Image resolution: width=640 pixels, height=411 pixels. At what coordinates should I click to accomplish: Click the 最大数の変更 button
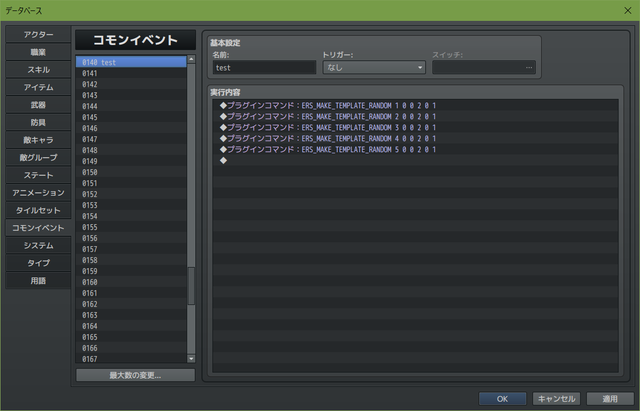tap(135, 375)
